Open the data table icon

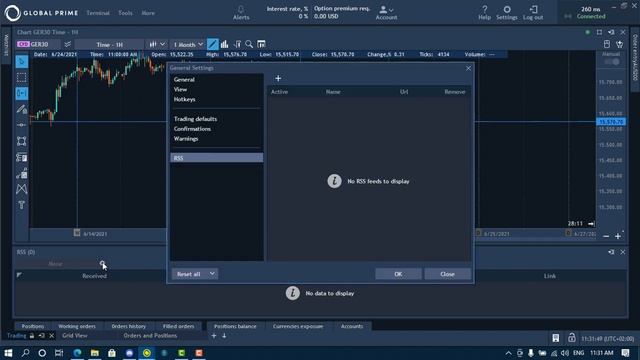261,44
